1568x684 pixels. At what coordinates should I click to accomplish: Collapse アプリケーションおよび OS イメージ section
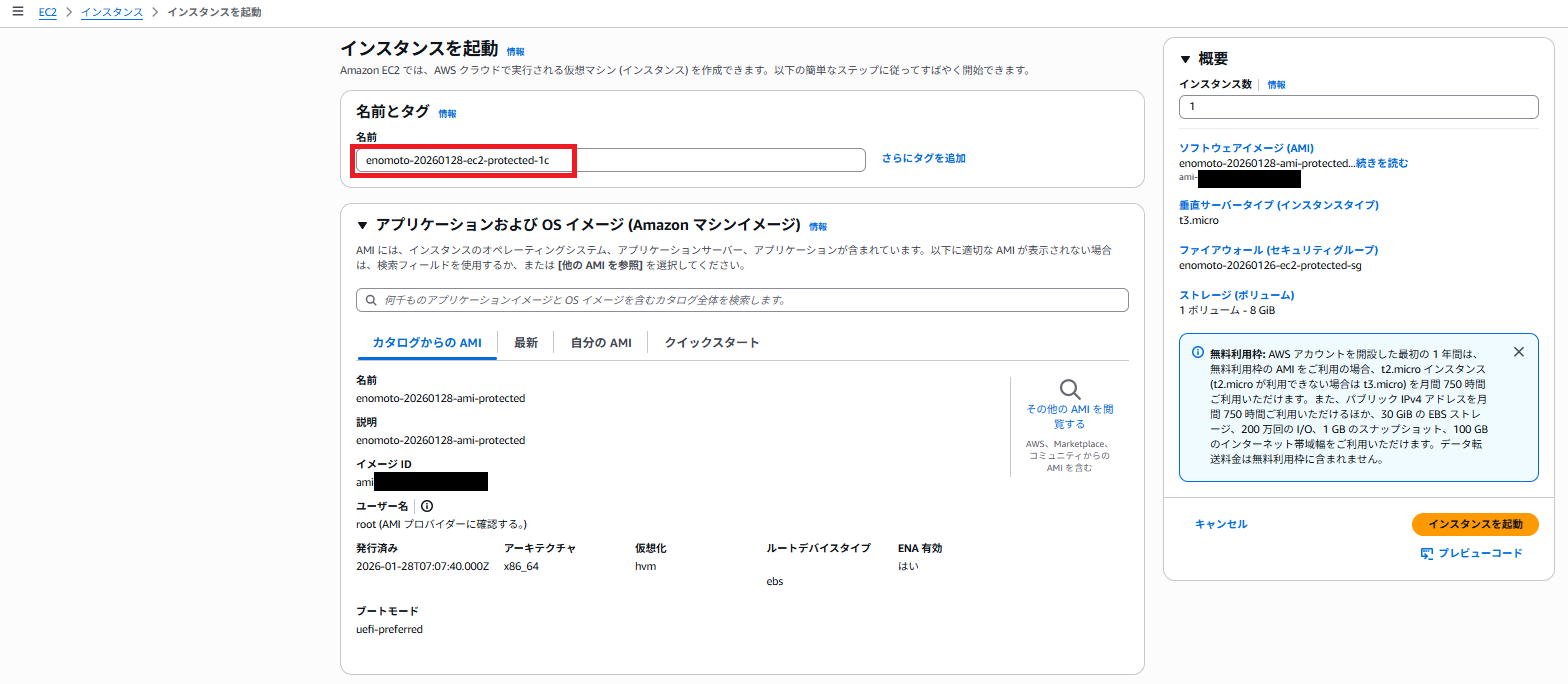tap(362, 225)
